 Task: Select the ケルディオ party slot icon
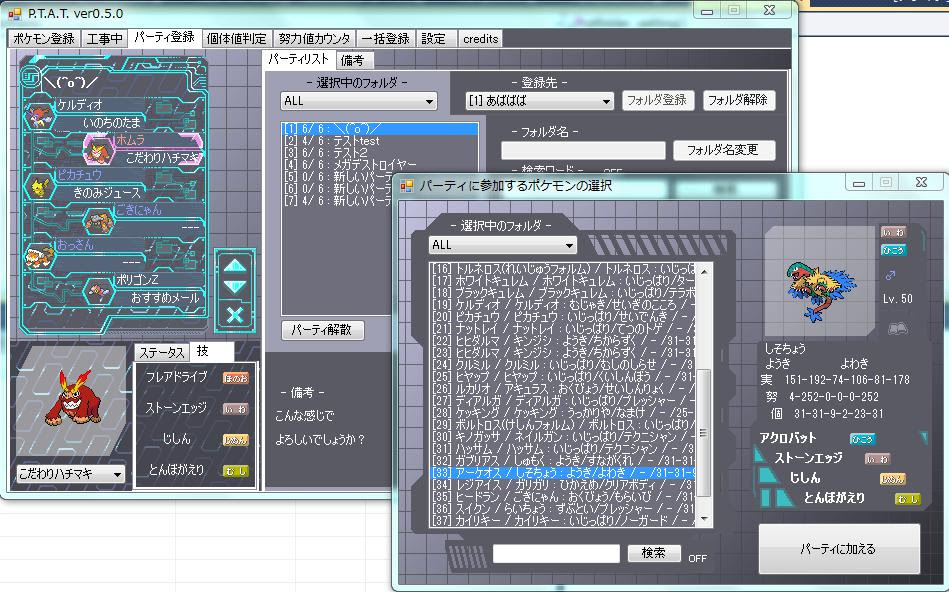tap(40, 115)
